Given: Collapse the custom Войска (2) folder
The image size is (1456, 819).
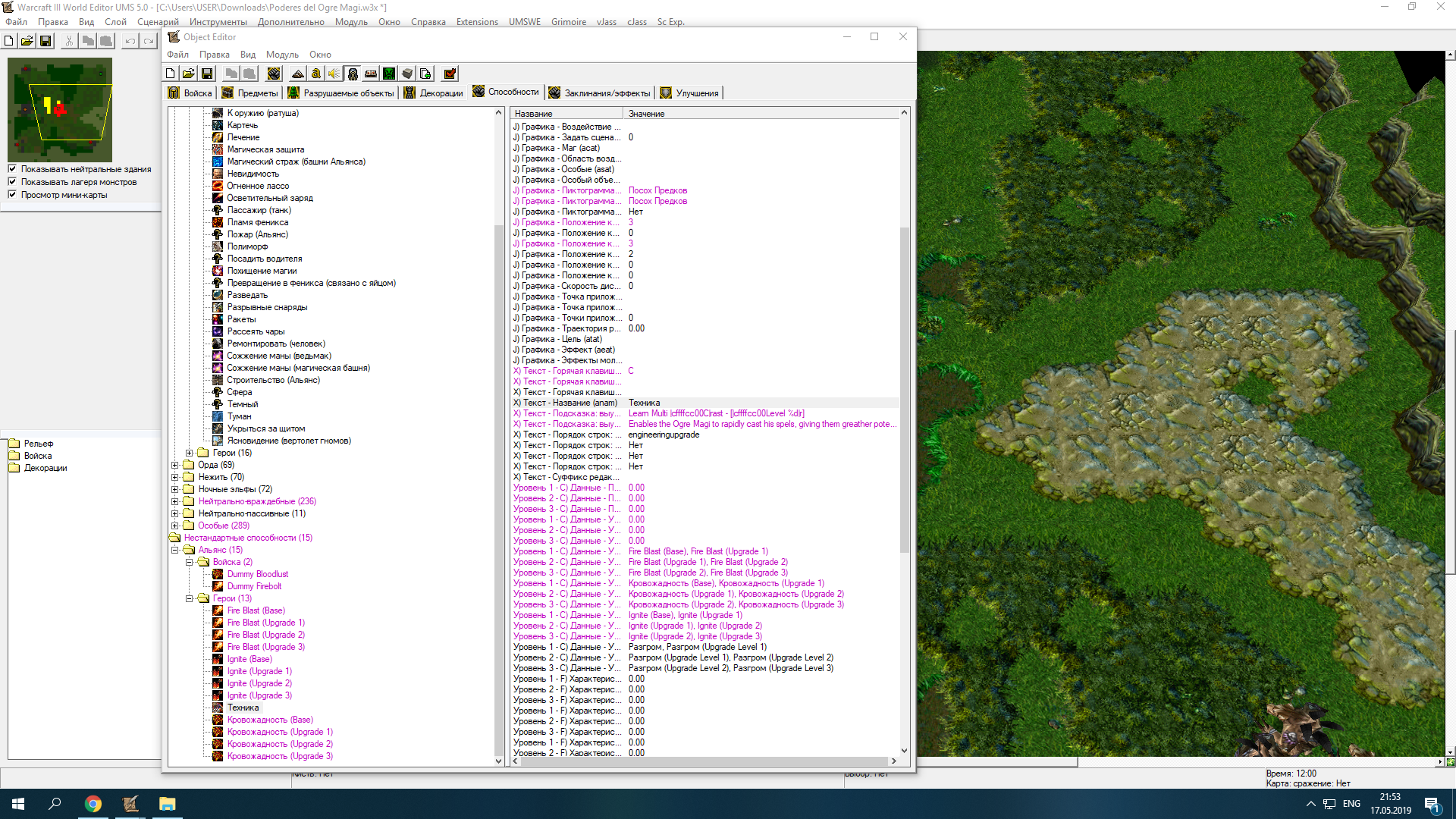Looking at the screenshot, I should coord(190,562).
